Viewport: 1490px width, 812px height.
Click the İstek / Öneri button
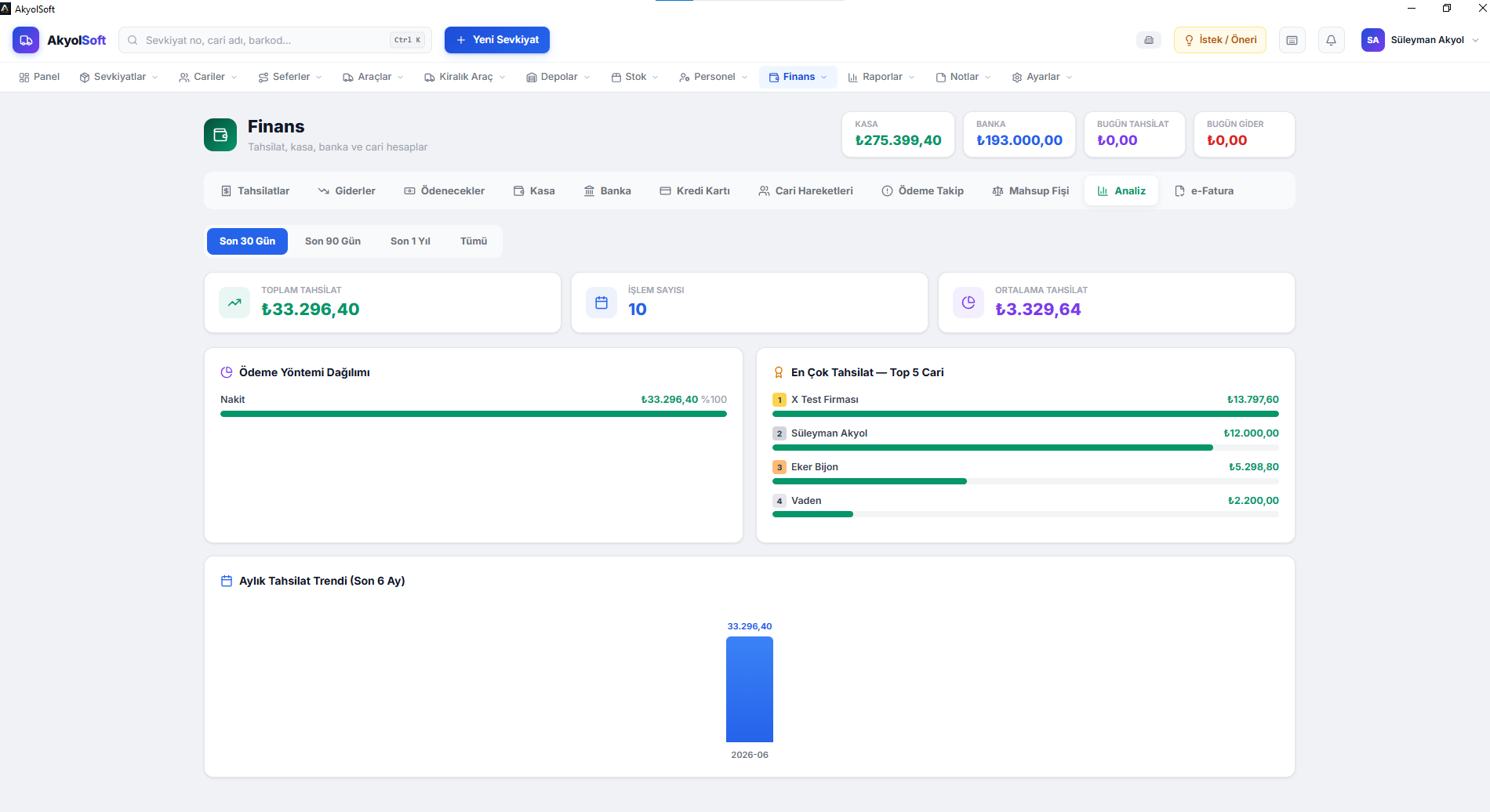coord(1220,40)
